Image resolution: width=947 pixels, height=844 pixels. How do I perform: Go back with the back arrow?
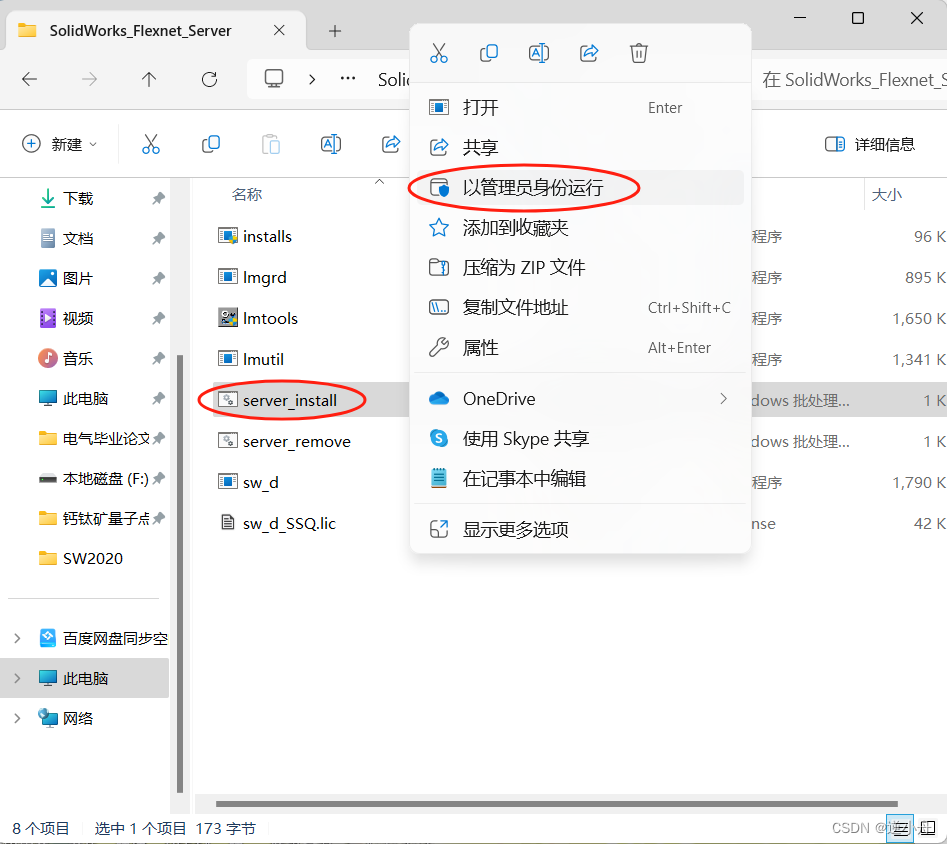coord(30,79)
